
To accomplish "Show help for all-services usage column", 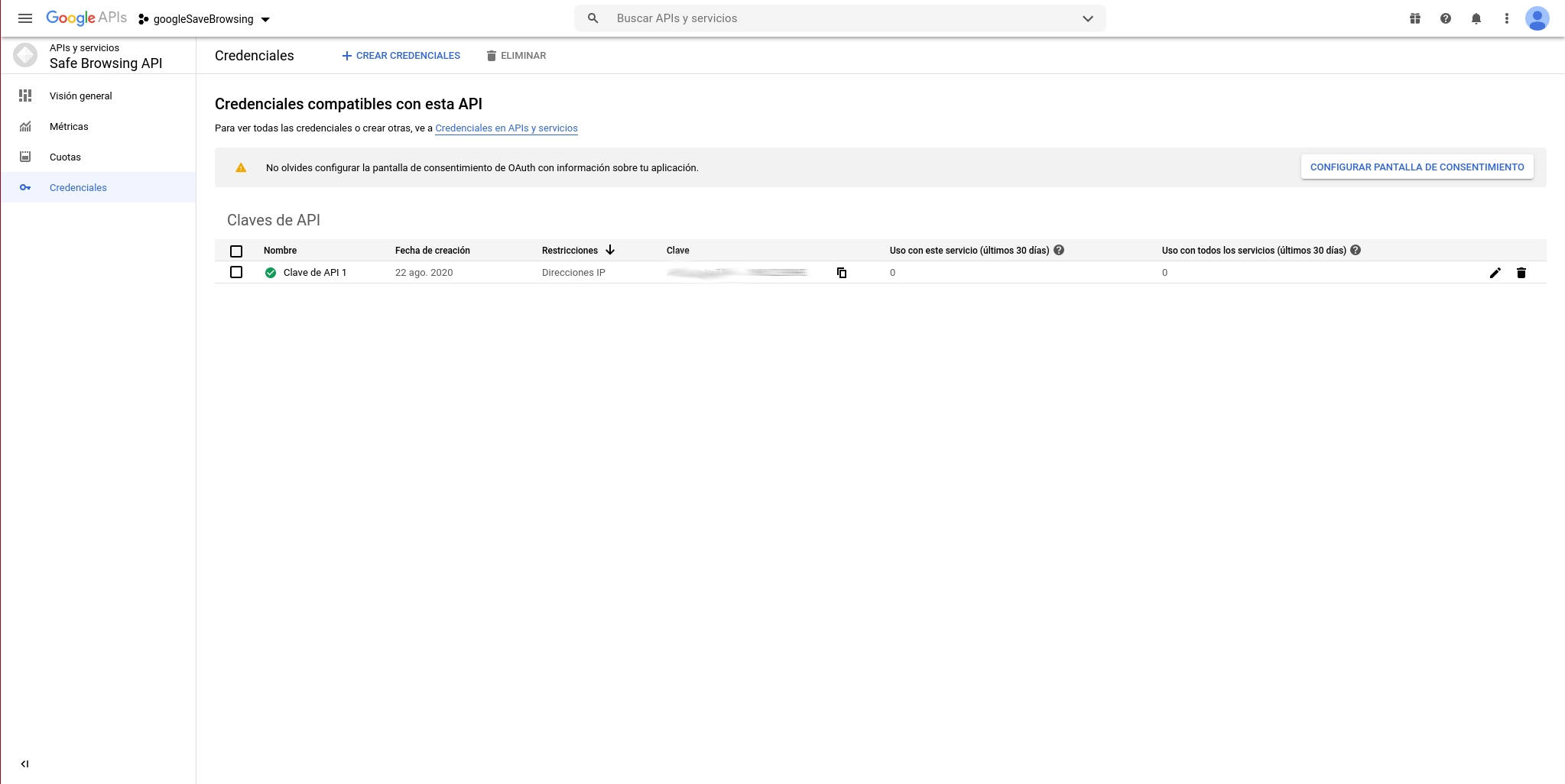I will [1356, 250].
